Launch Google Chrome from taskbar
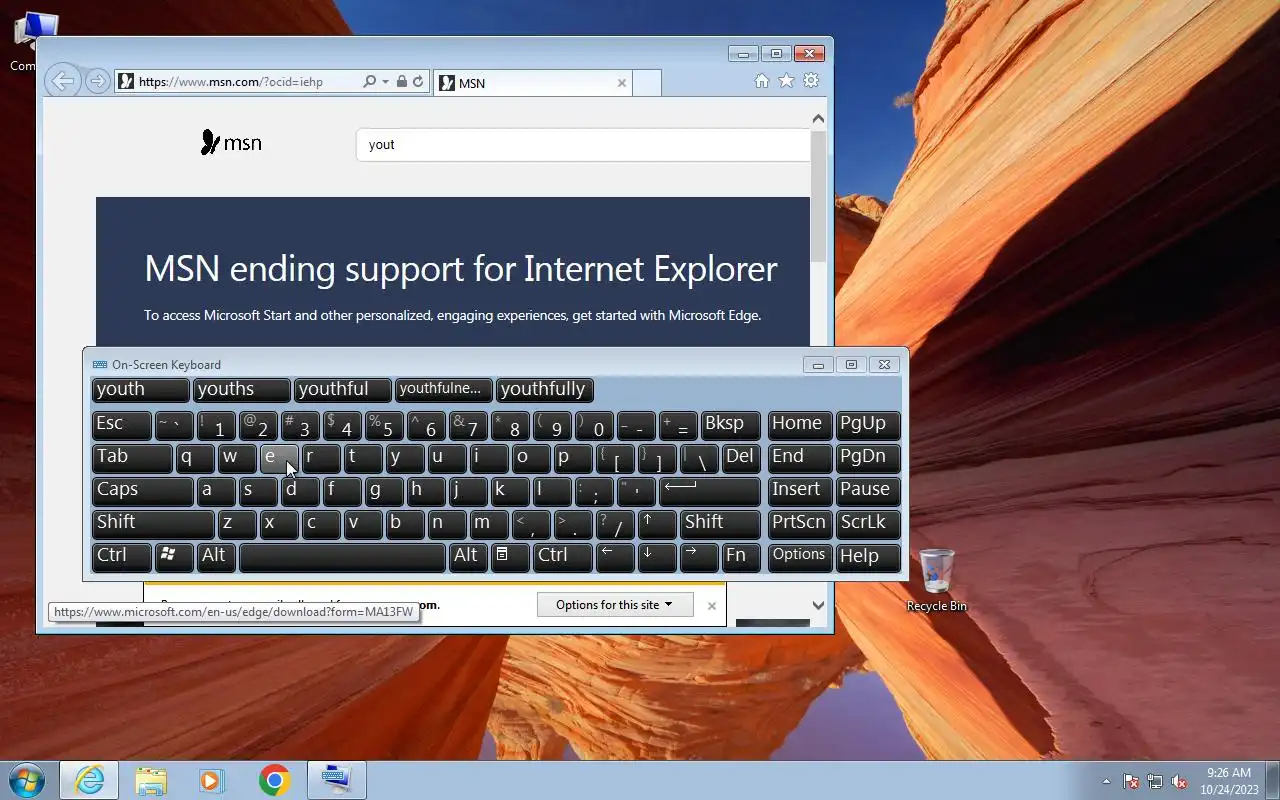The width and height of the screenshot is (1280, 800). click(274, 780)
